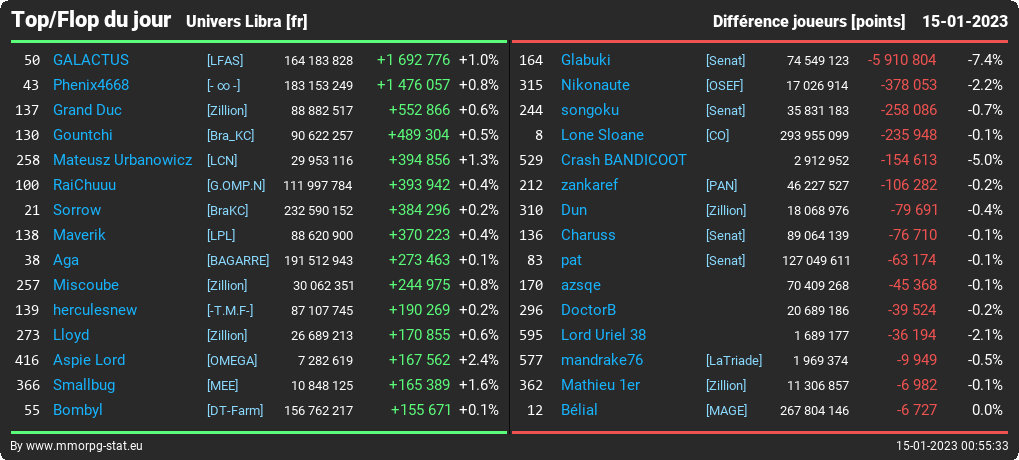Select Différence joueurs [points] heading
The width and height of the screenshot is (1019, 460).
click(808, 21)
